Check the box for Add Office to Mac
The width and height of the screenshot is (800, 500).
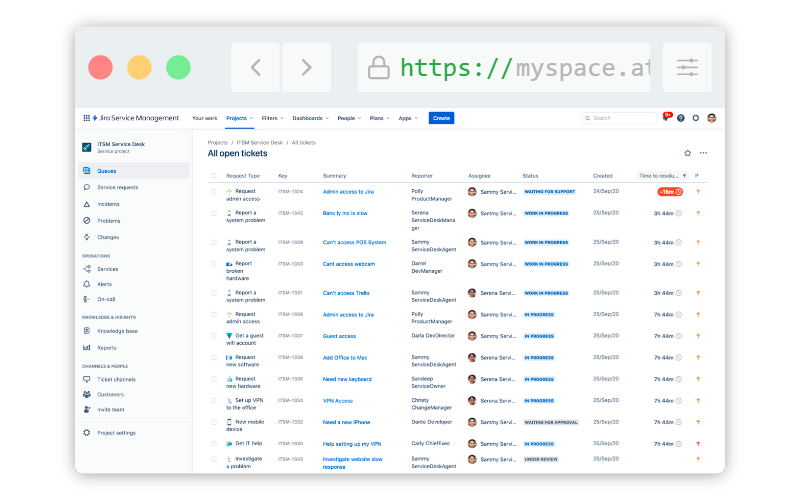click(x=214, y=358)
